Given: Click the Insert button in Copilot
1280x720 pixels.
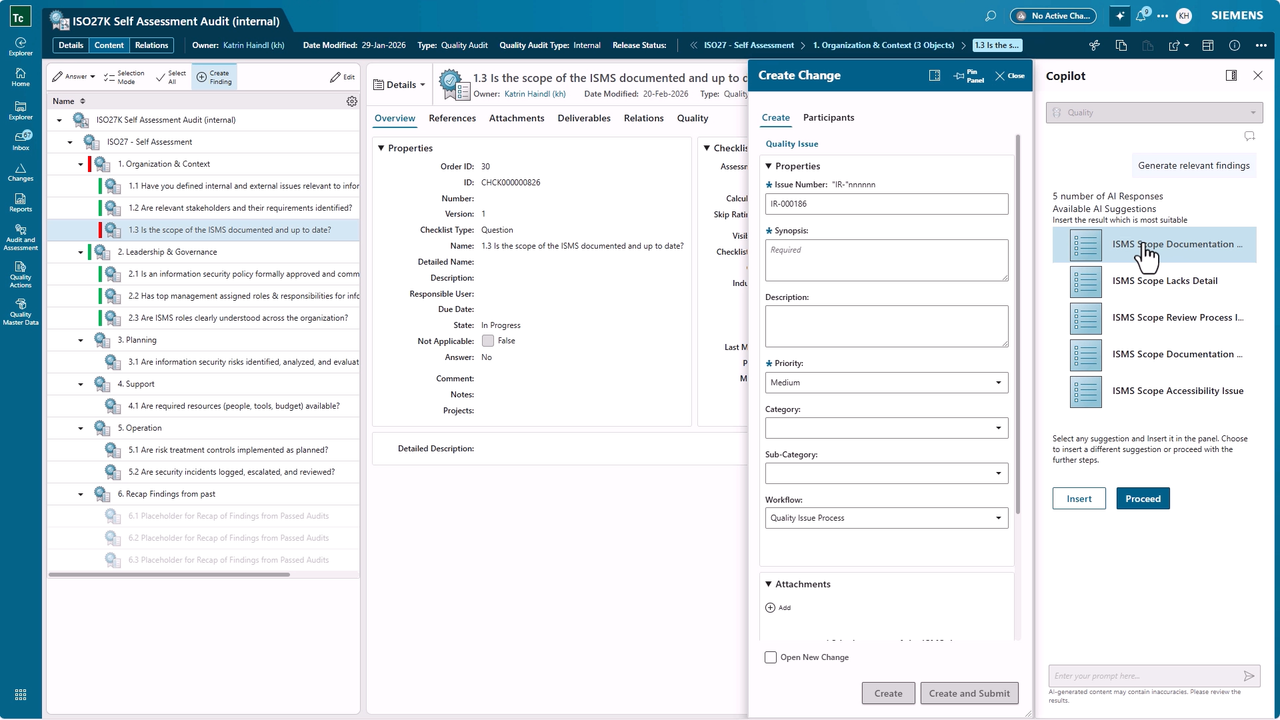Looking at the screenshot, I should tap(1079, 498).
